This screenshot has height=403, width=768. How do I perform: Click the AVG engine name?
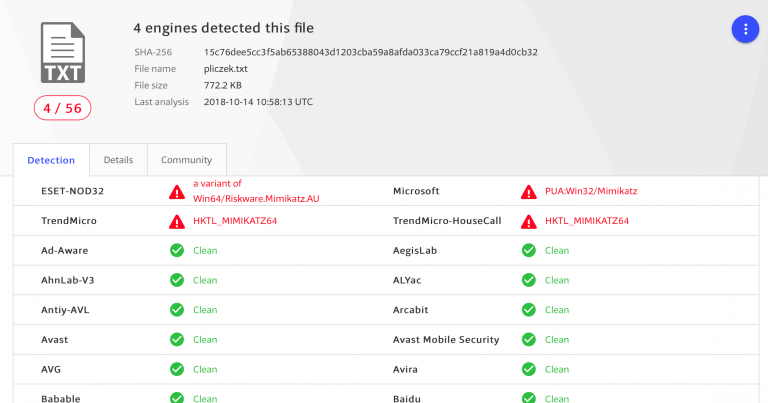[x=51, y=369]
